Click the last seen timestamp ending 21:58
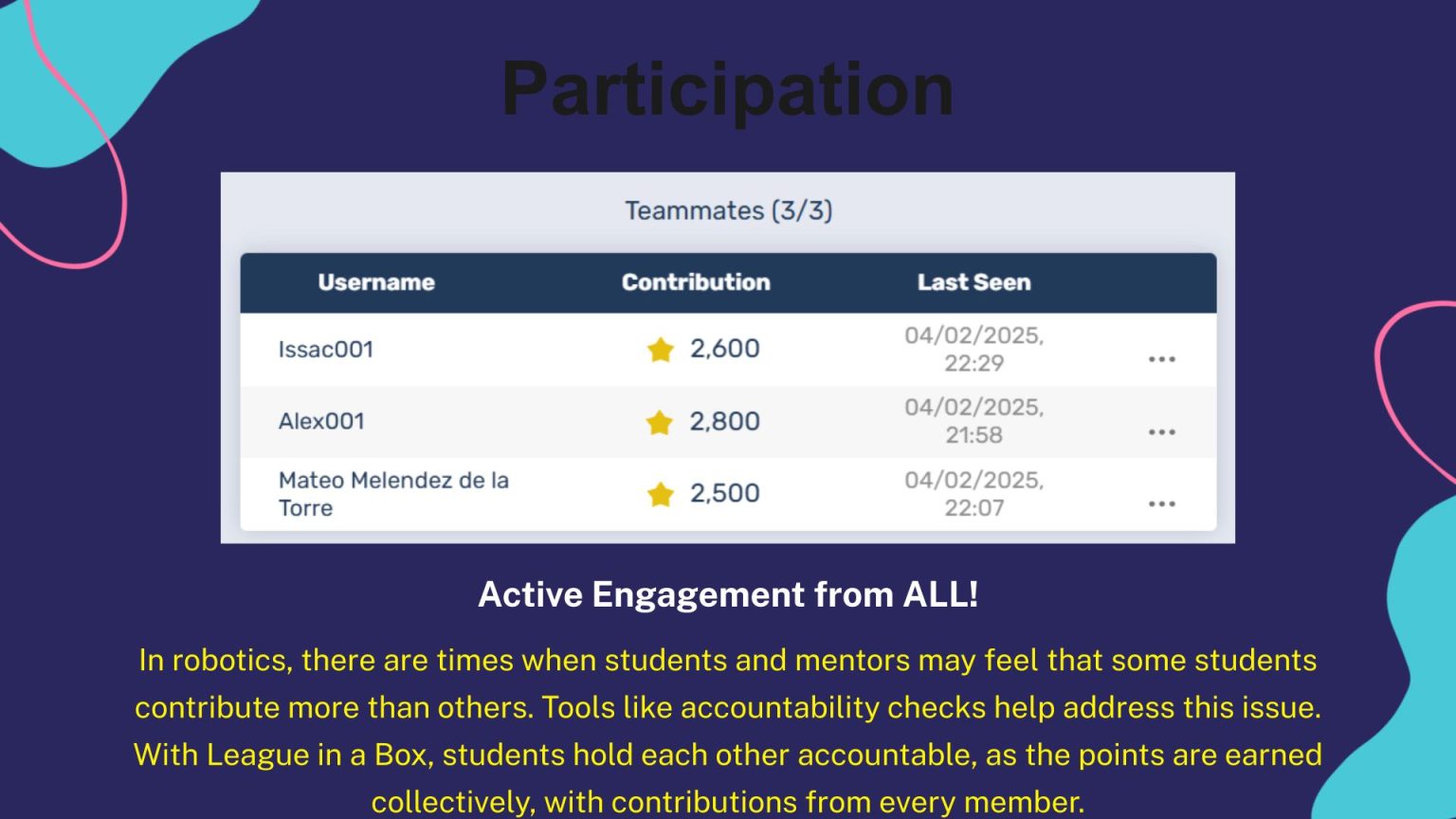 (974, 422)
